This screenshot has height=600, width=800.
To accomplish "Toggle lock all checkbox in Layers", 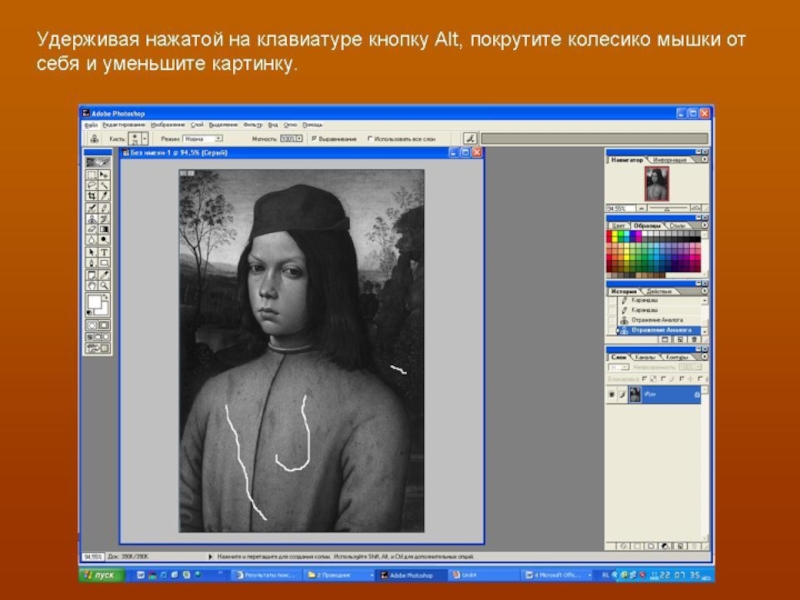I will click(700, 379).
